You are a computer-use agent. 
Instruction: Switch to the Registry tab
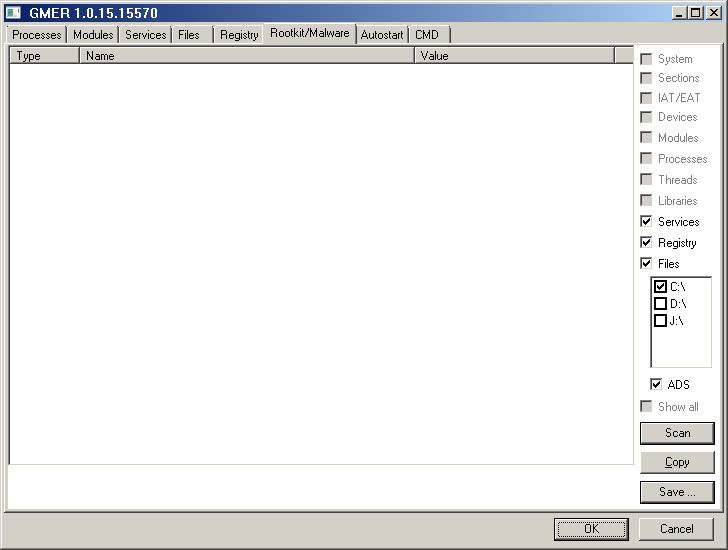tap(239, 35)
